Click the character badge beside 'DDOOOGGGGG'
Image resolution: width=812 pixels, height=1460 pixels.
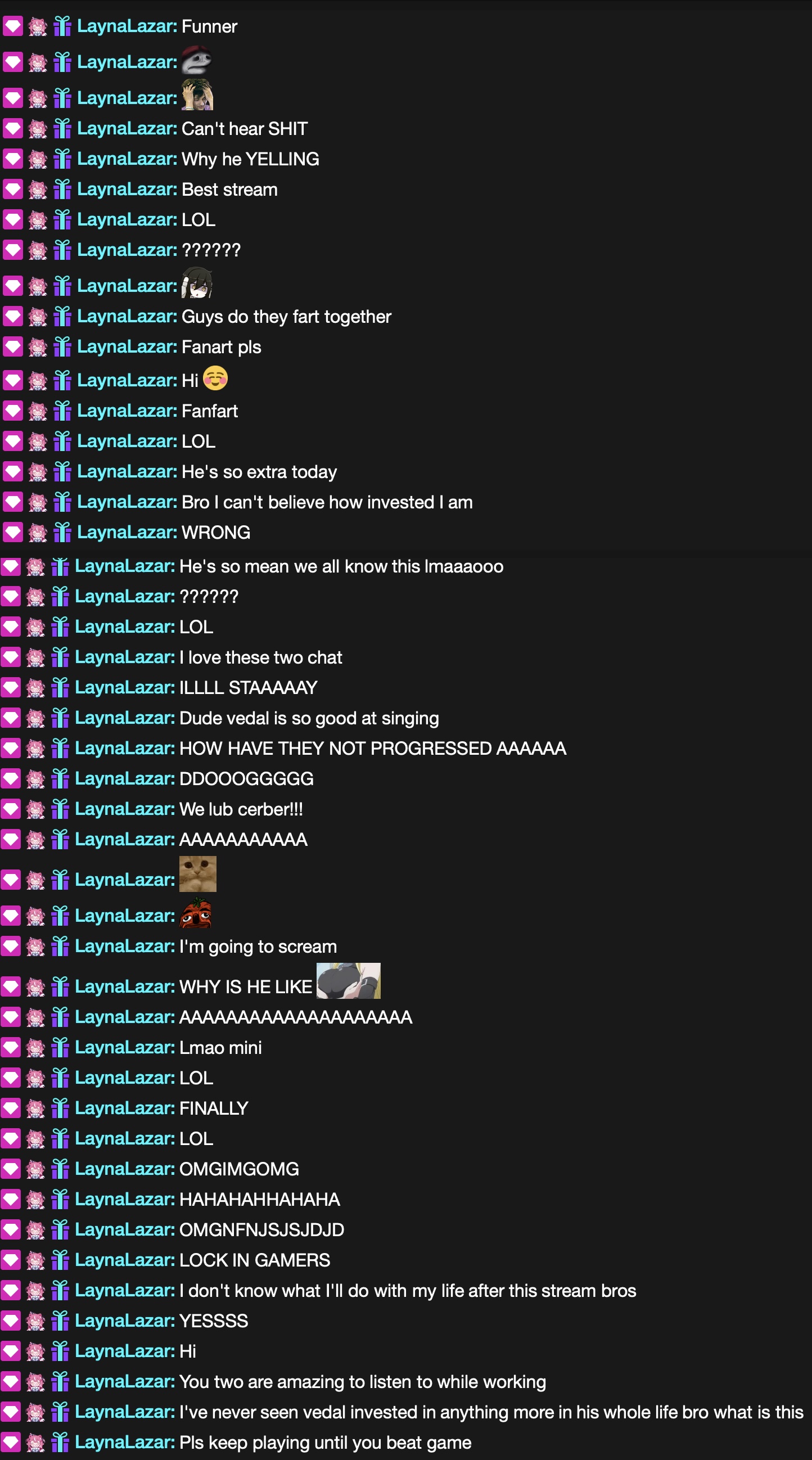35,778
